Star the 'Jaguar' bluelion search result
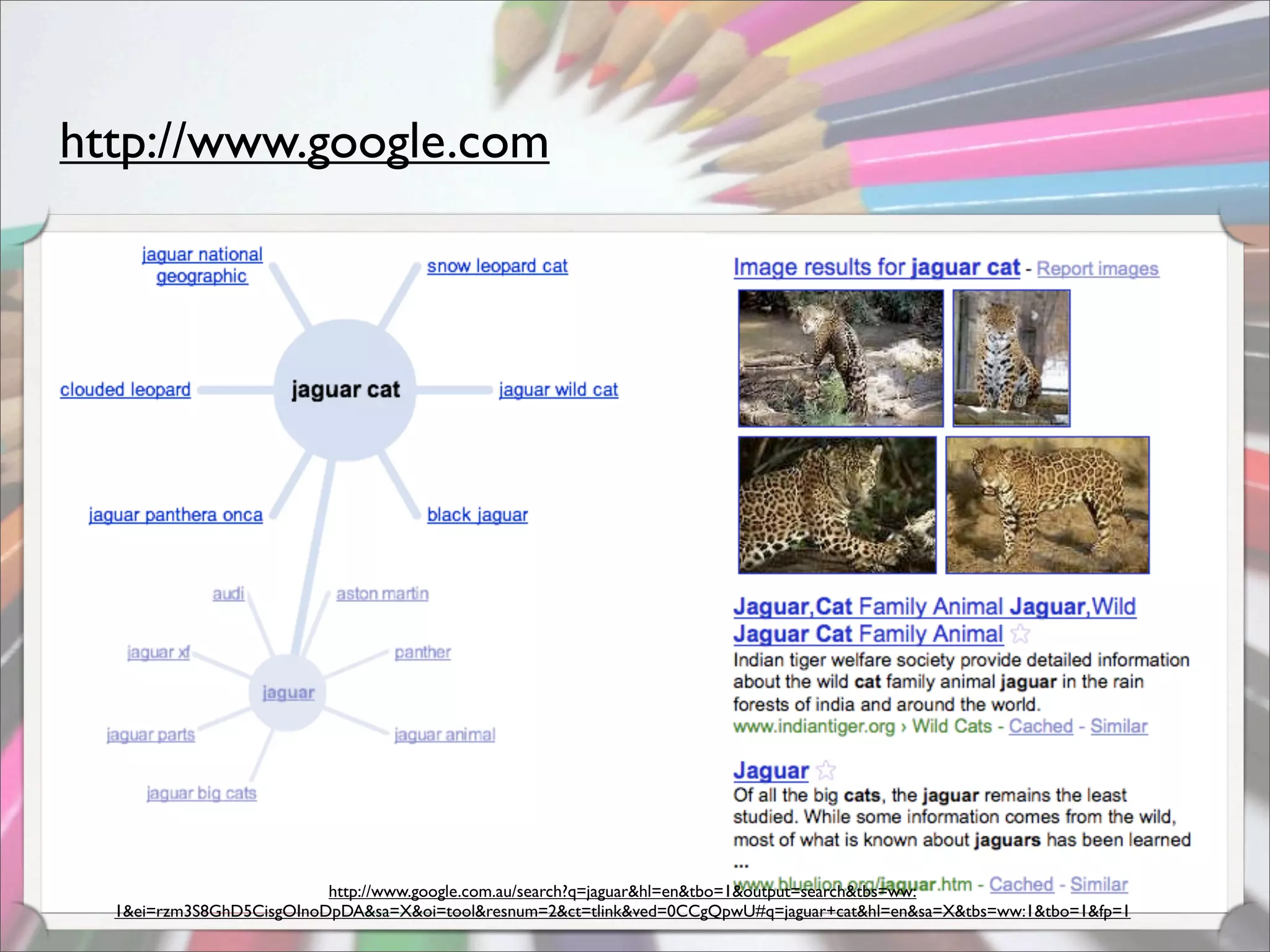Screen dimensions: 1270x952 point(826,771)
